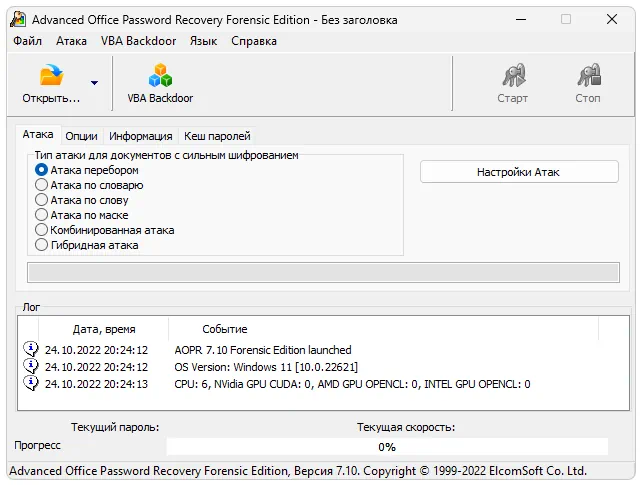Screen dimensions: 641x485
Task: Switch to the Кеш паролей tab
Action: coord(217,136)
